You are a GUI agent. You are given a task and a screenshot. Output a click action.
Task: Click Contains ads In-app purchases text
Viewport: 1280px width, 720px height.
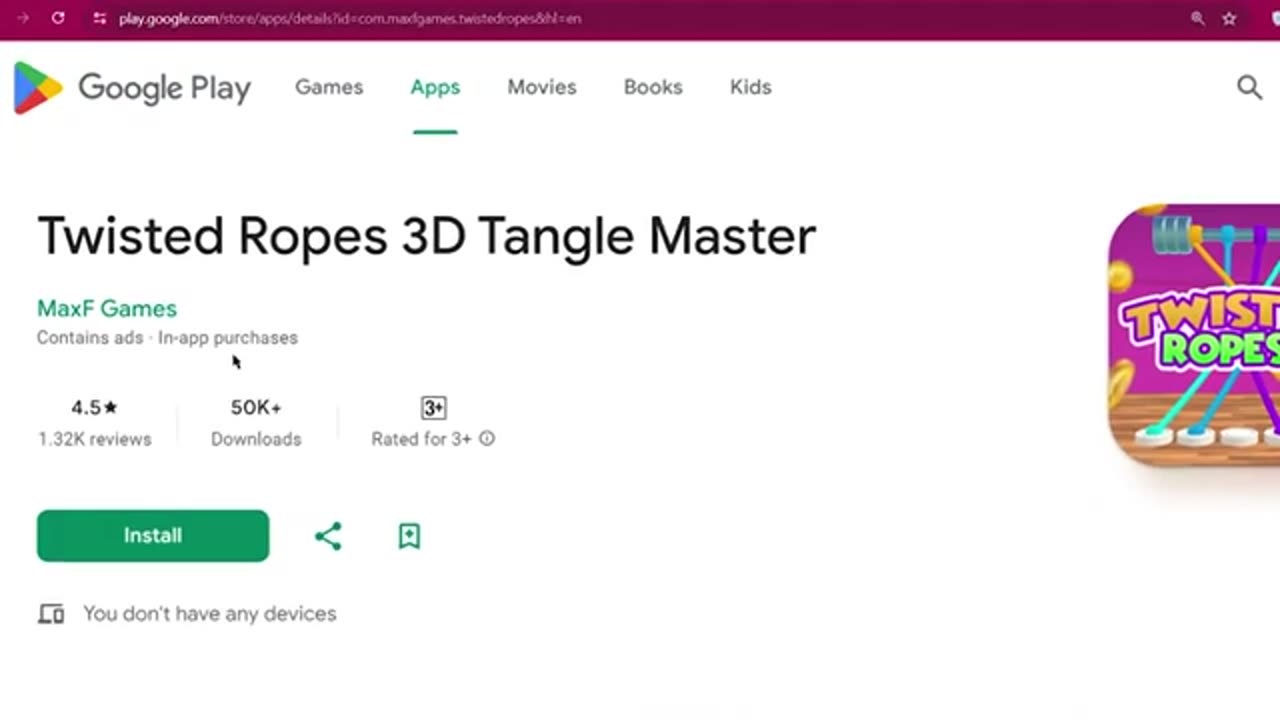(167, 338)
